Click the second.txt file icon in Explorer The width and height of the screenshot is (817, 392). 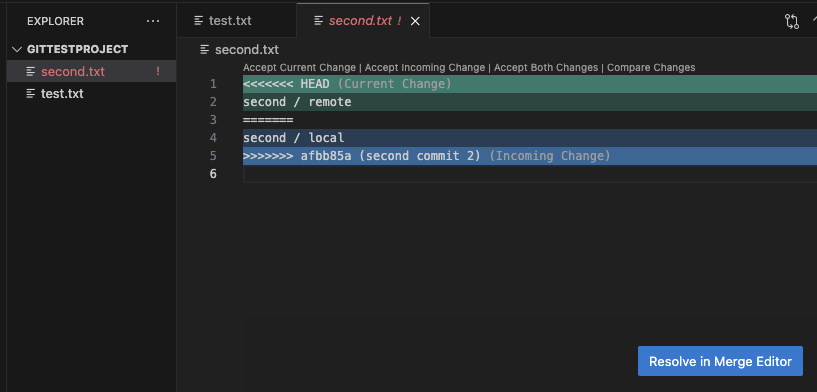31,71
